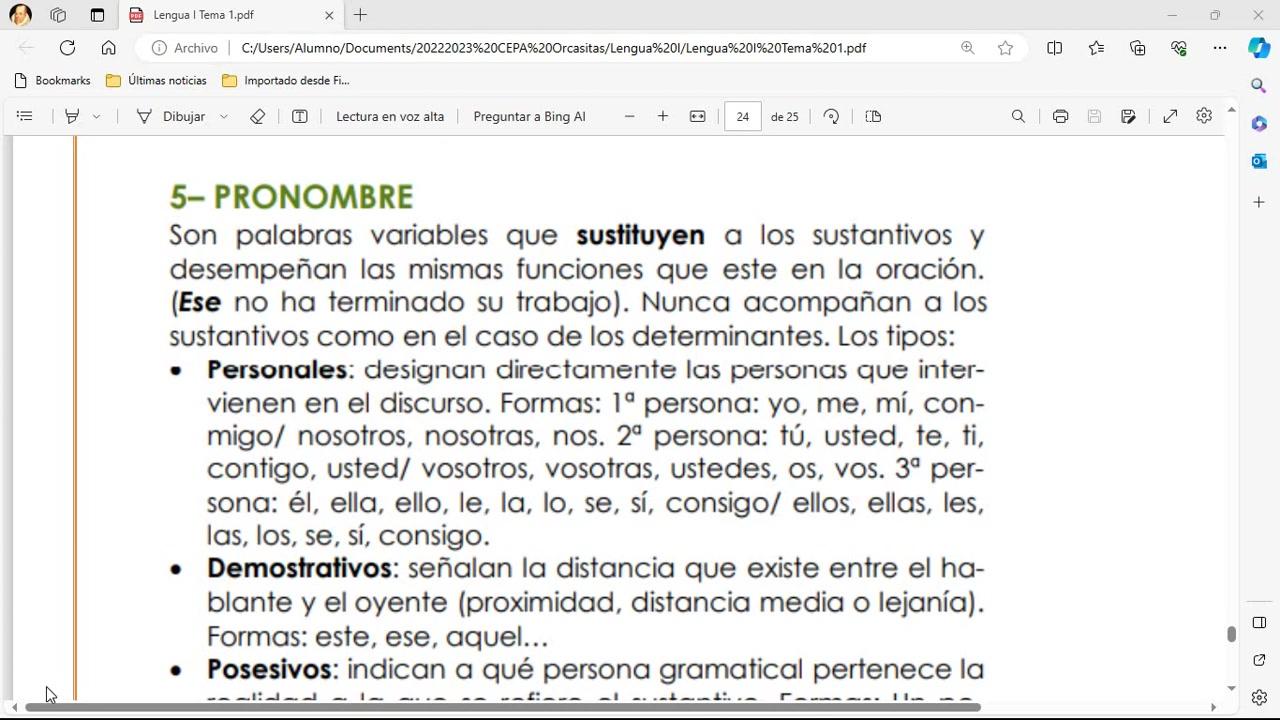This screenshot has height=720, width=1280.
Task: Add an app to the sidebar
Action: [1259, 202]
